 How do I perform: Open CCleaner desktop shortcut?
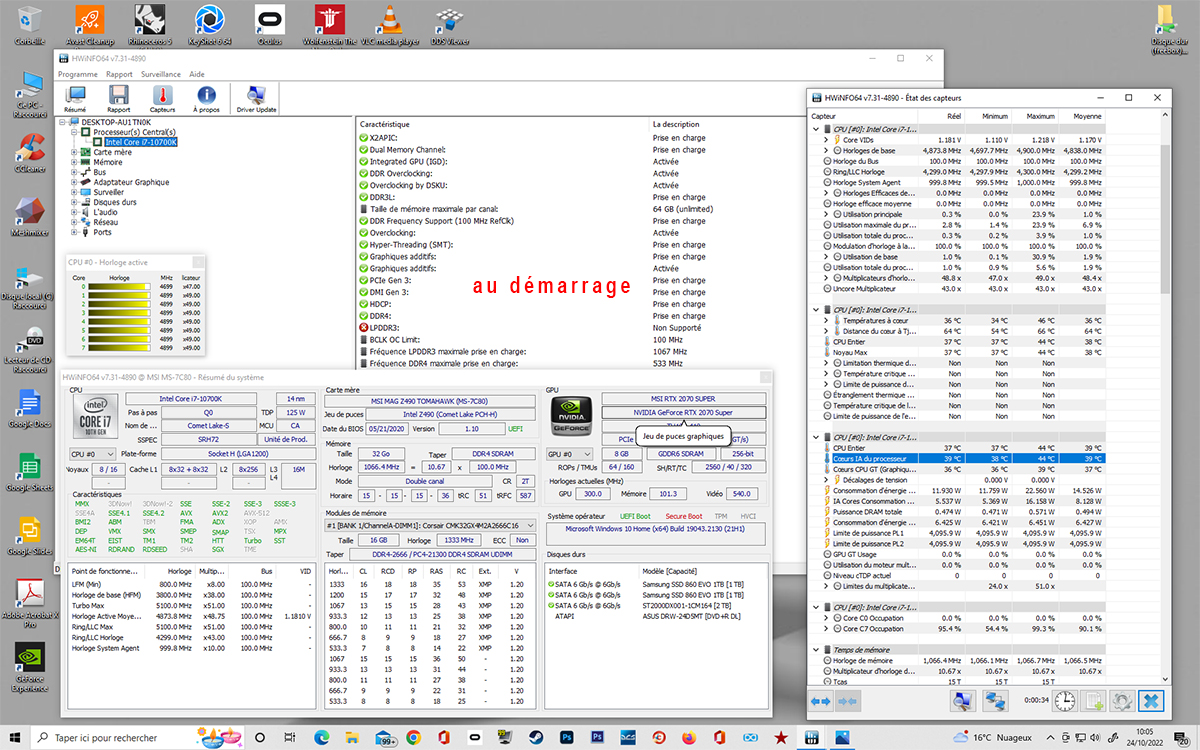(32, 153)
